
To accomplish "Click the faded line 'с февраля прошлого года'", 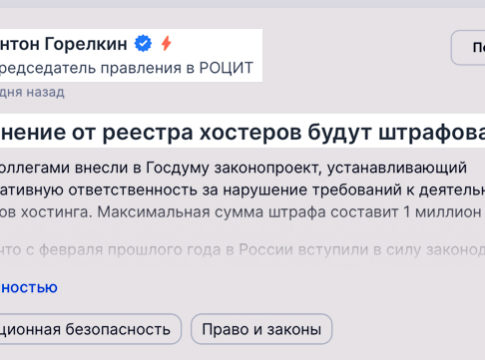I will point(242,250).
